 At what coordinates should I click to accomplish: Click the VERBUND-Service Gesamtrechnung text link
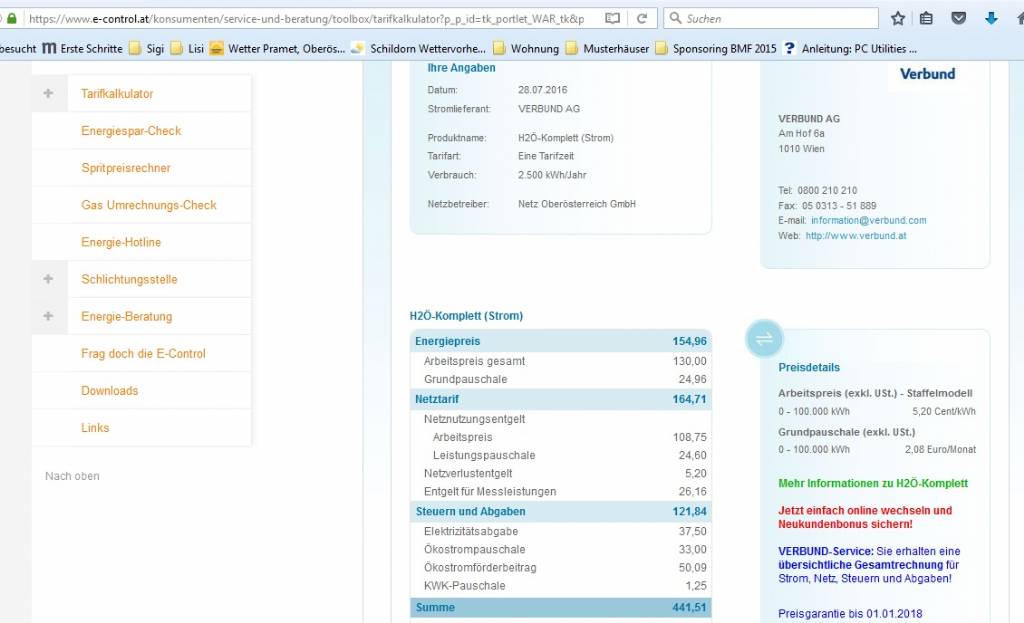(869, 565)
